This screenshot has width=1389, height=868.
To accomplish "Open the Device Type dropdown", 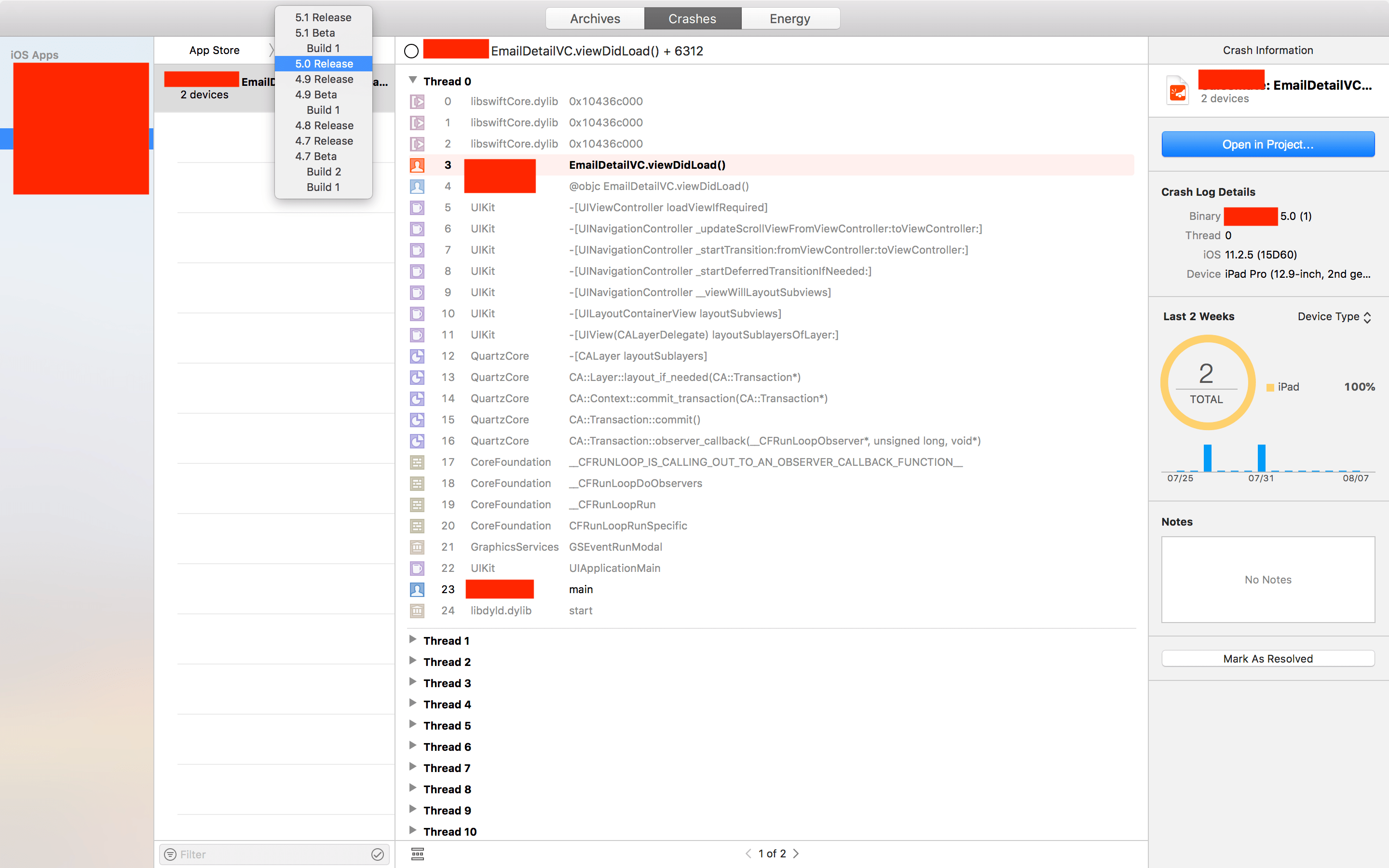I will point(1334,316).
